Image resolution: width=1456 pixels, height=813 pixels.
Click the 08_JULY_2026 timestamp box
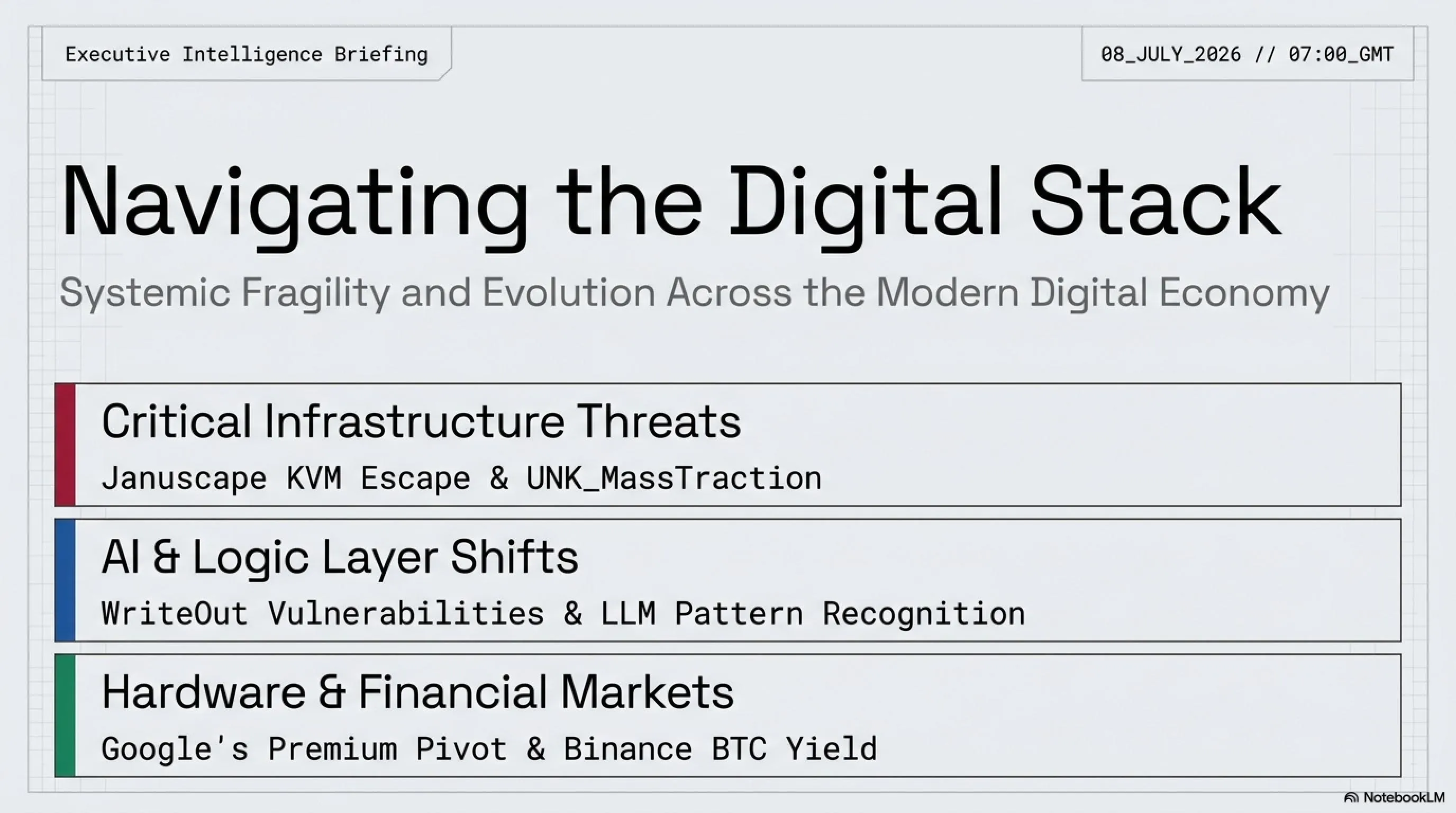[x=1247, y=55]
